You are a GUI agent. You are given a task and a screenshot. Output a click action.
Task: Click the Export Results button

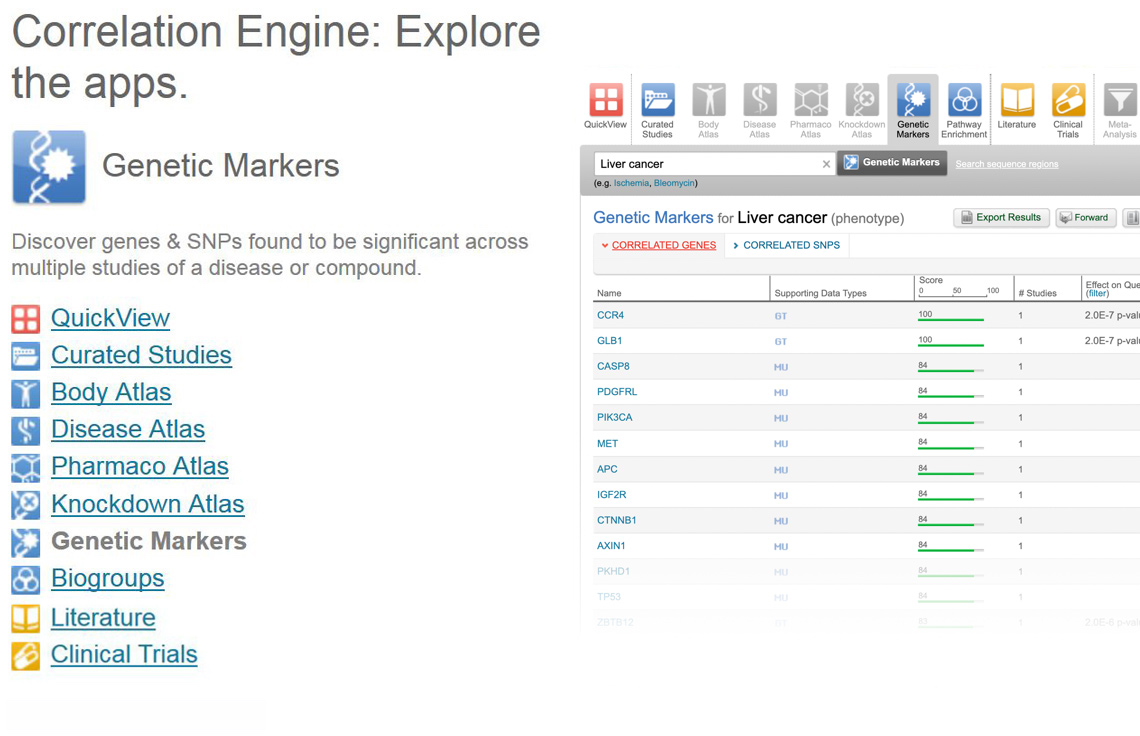pos(1001,217)
